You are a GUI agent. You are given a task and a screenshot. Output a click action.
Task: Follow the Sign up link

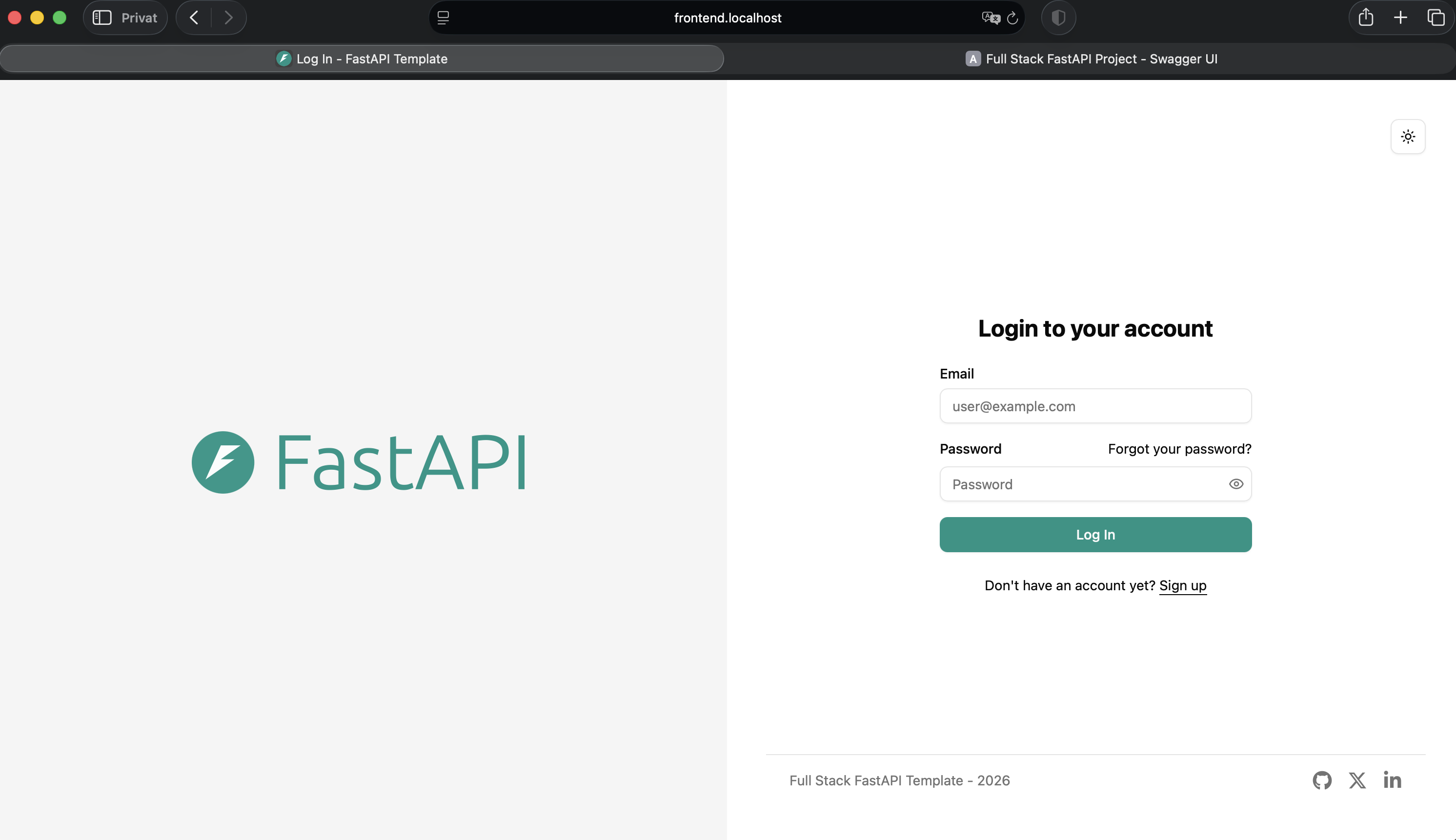[1182, 585]
